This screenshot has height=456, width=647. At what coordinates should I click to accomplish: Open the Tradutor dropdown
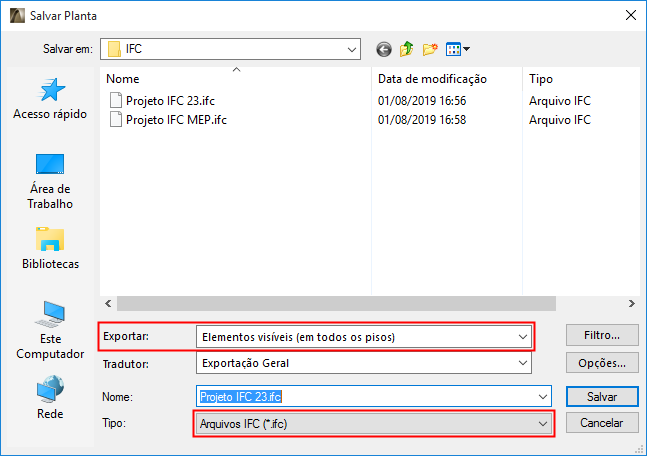click(x=522, y=363)
